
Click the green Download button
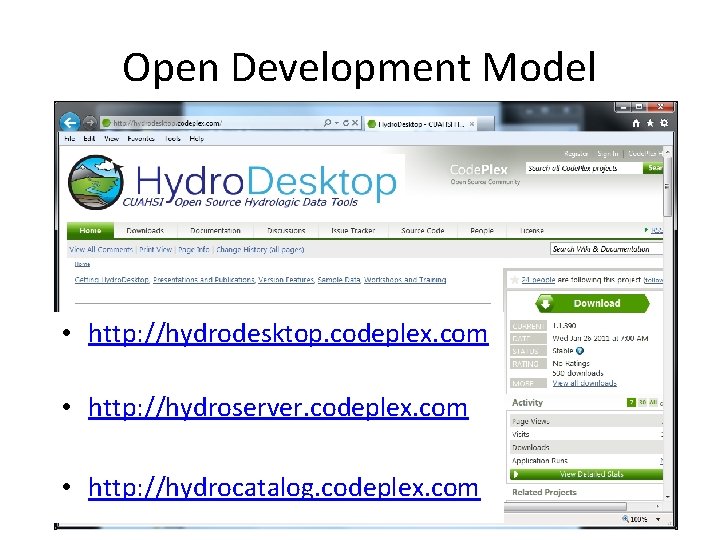pyautogui.click(x=592, y=304)
